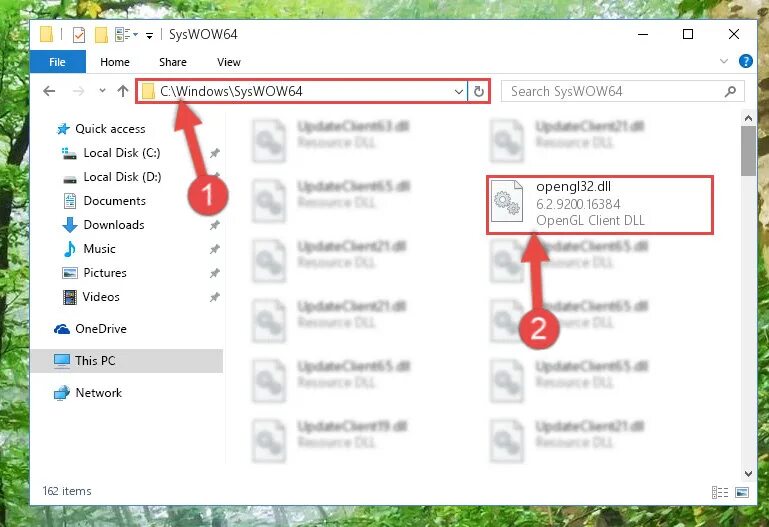Click the pin icon next to Music

pyautogui.click(x=214, y=250)
